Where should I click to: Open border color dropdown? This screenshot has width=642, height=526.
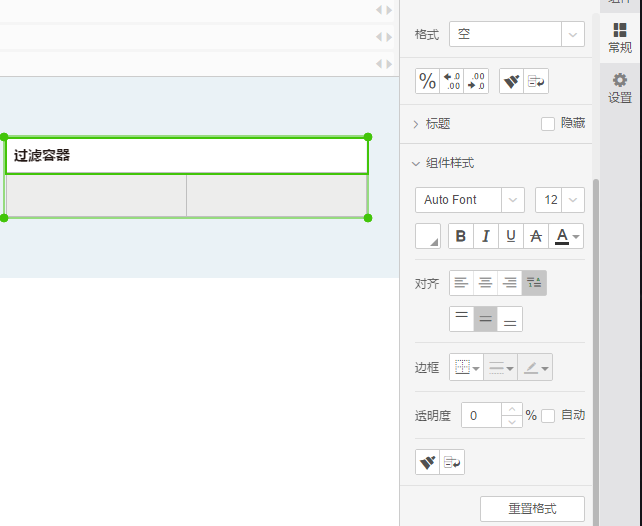(x=535, y=367)
